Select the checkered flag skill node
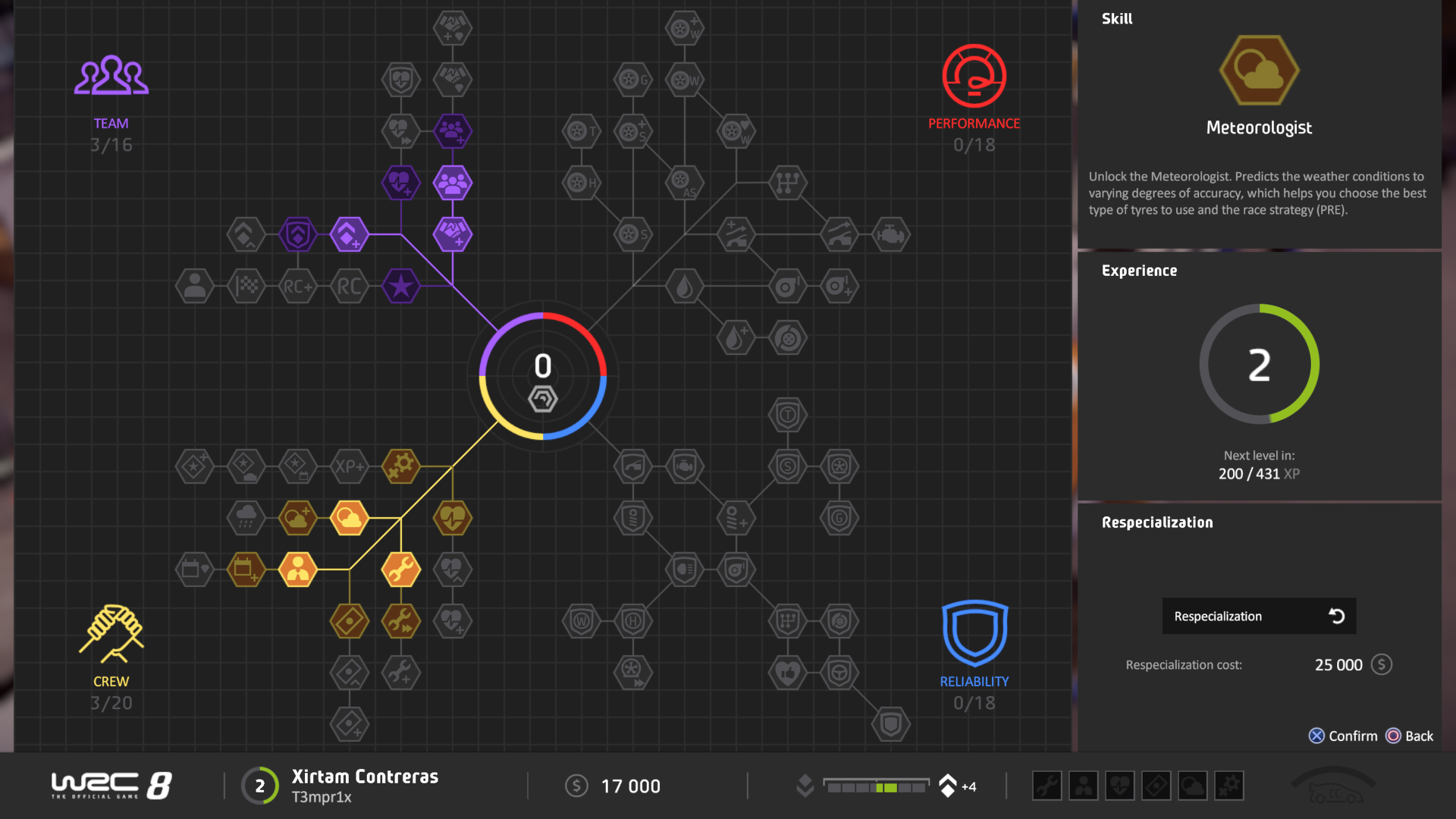Viewport: 1456px width, 819px height. click(246, 287)
